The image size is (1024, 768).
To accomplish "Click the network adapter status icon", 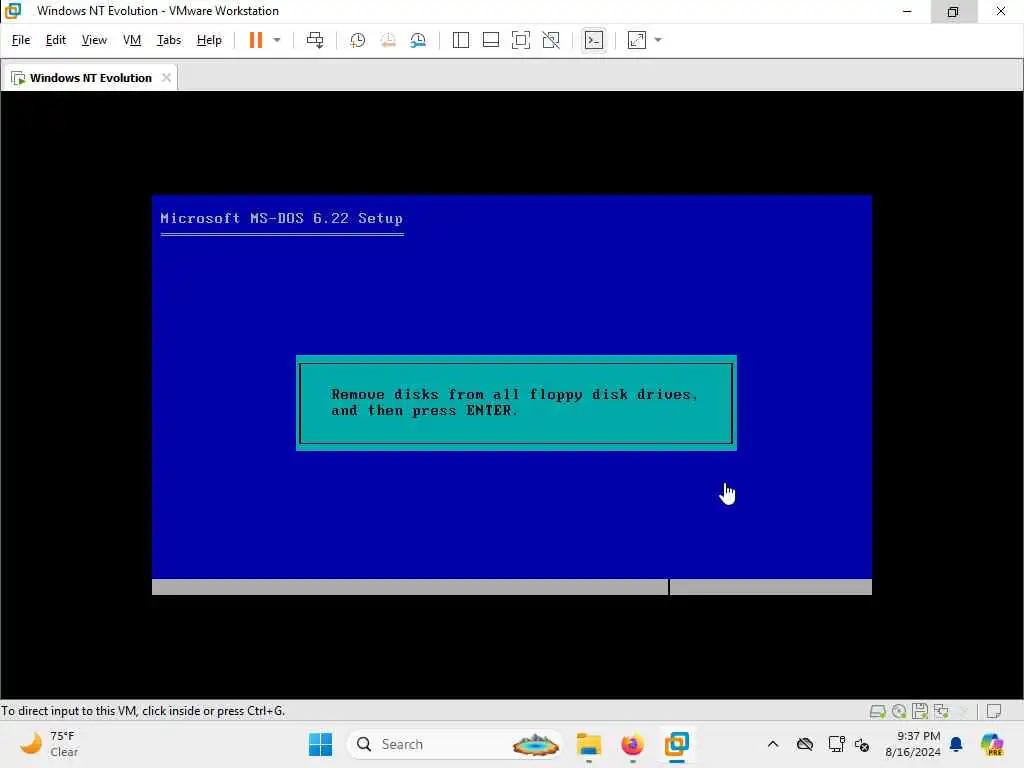I will point(941,711).
